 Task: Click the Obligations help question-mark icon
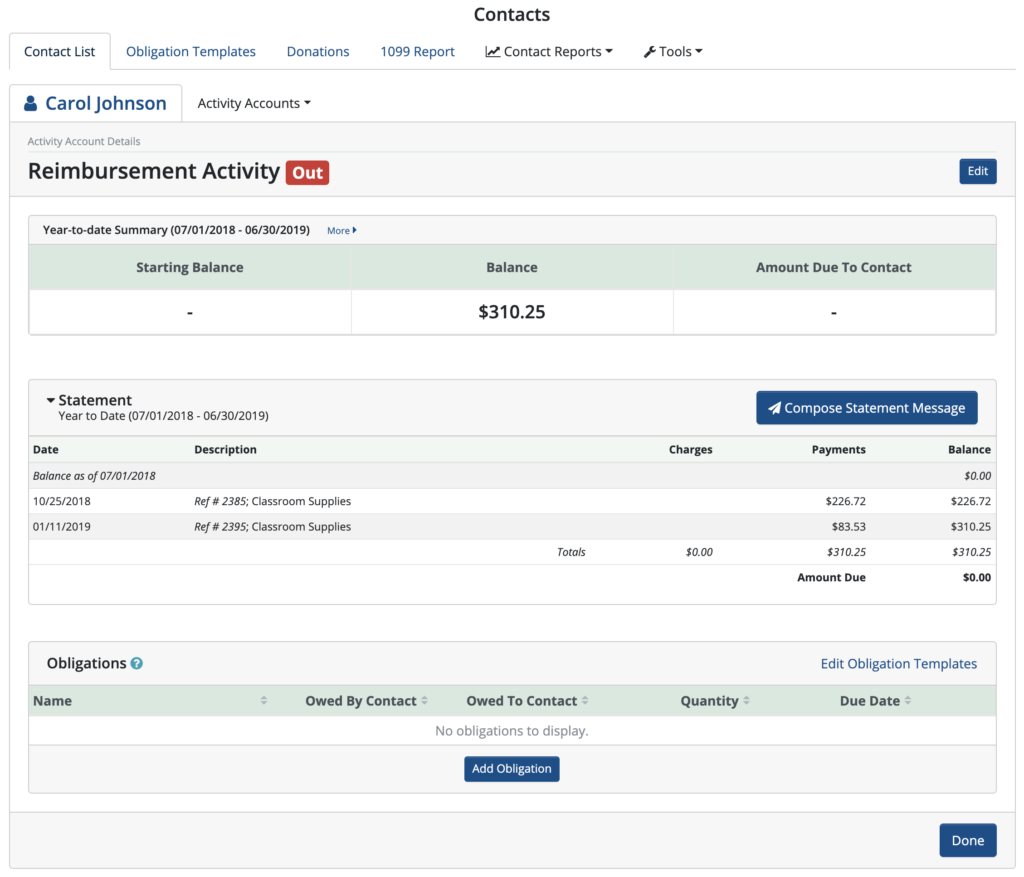coord(136,663)
